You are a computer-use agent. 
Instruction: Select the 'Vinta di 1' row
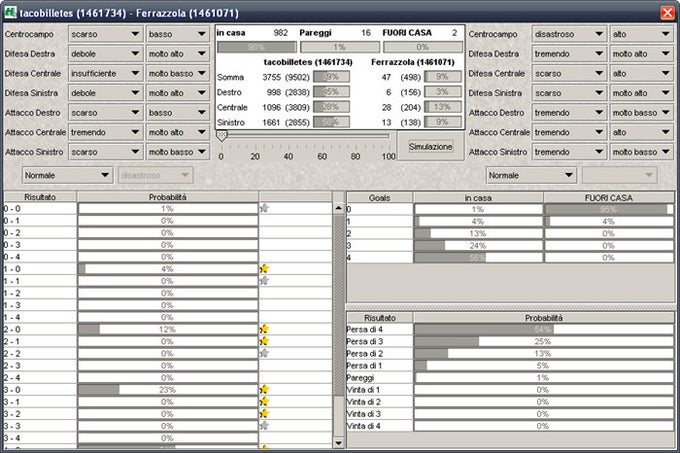pos(510,390)
